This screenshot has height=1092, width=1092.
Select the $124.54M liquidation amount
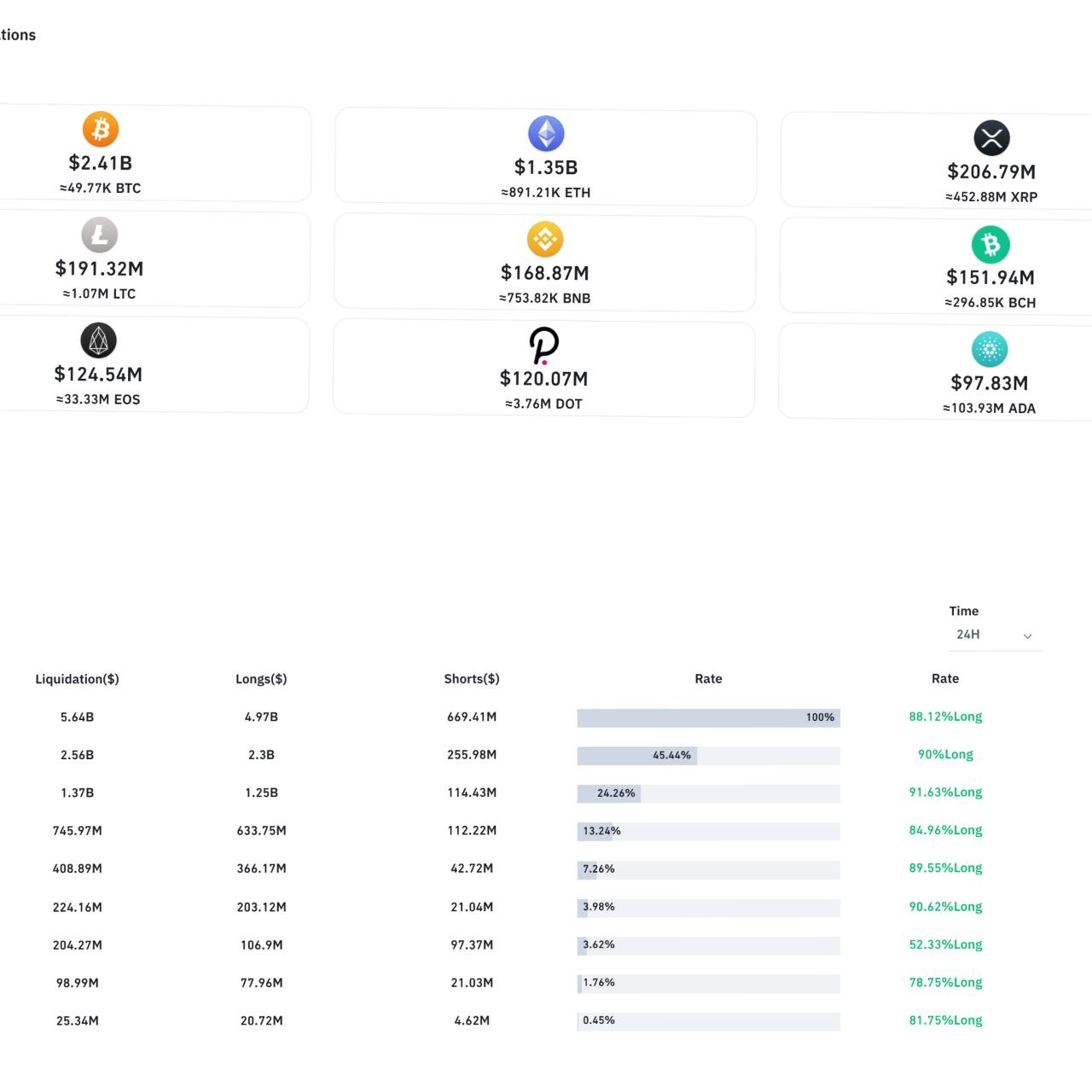click(x=99, y=375)
